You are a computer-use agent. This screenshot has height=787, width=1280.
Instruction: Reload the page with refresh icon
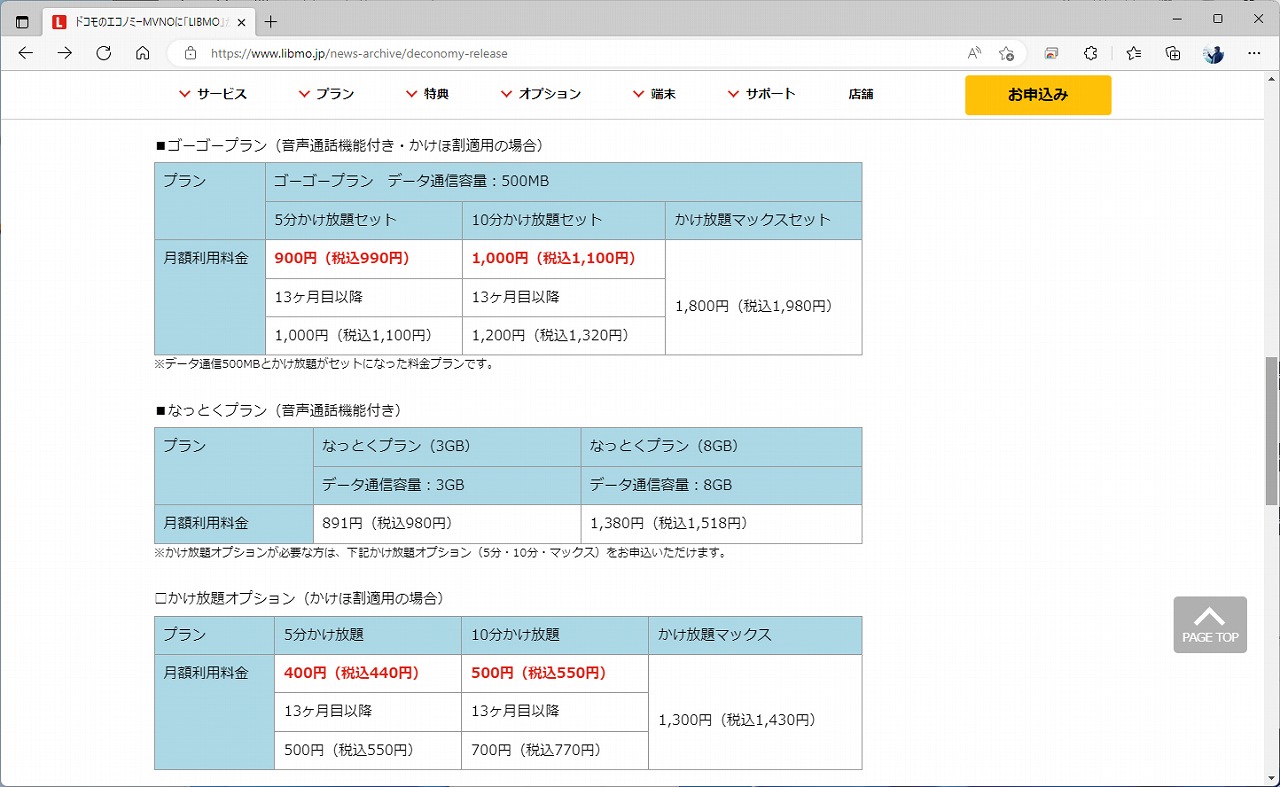point(104,53)
